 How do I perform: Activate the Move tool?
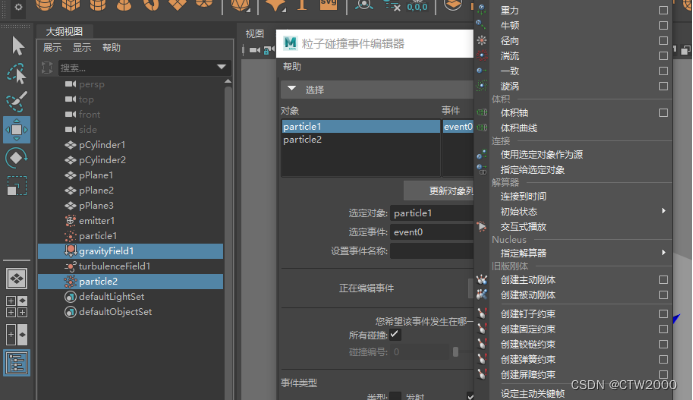click(x=16, y=130)
